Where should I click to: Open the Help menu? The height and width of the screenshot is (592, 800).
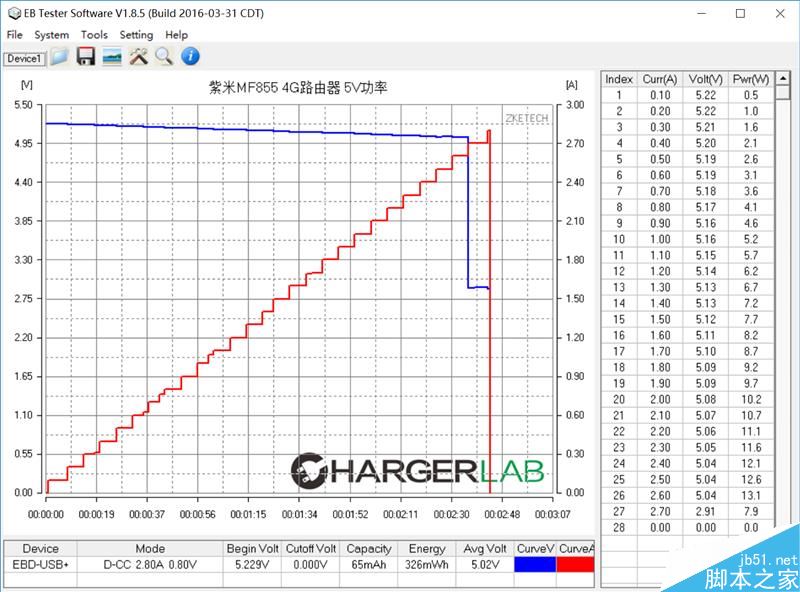tap(177, 35)
